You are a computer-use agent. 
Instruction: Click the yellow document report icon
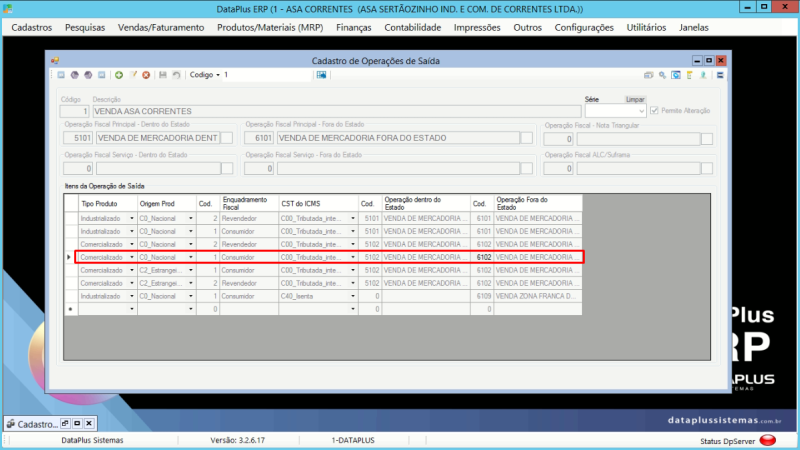point(689,75)
